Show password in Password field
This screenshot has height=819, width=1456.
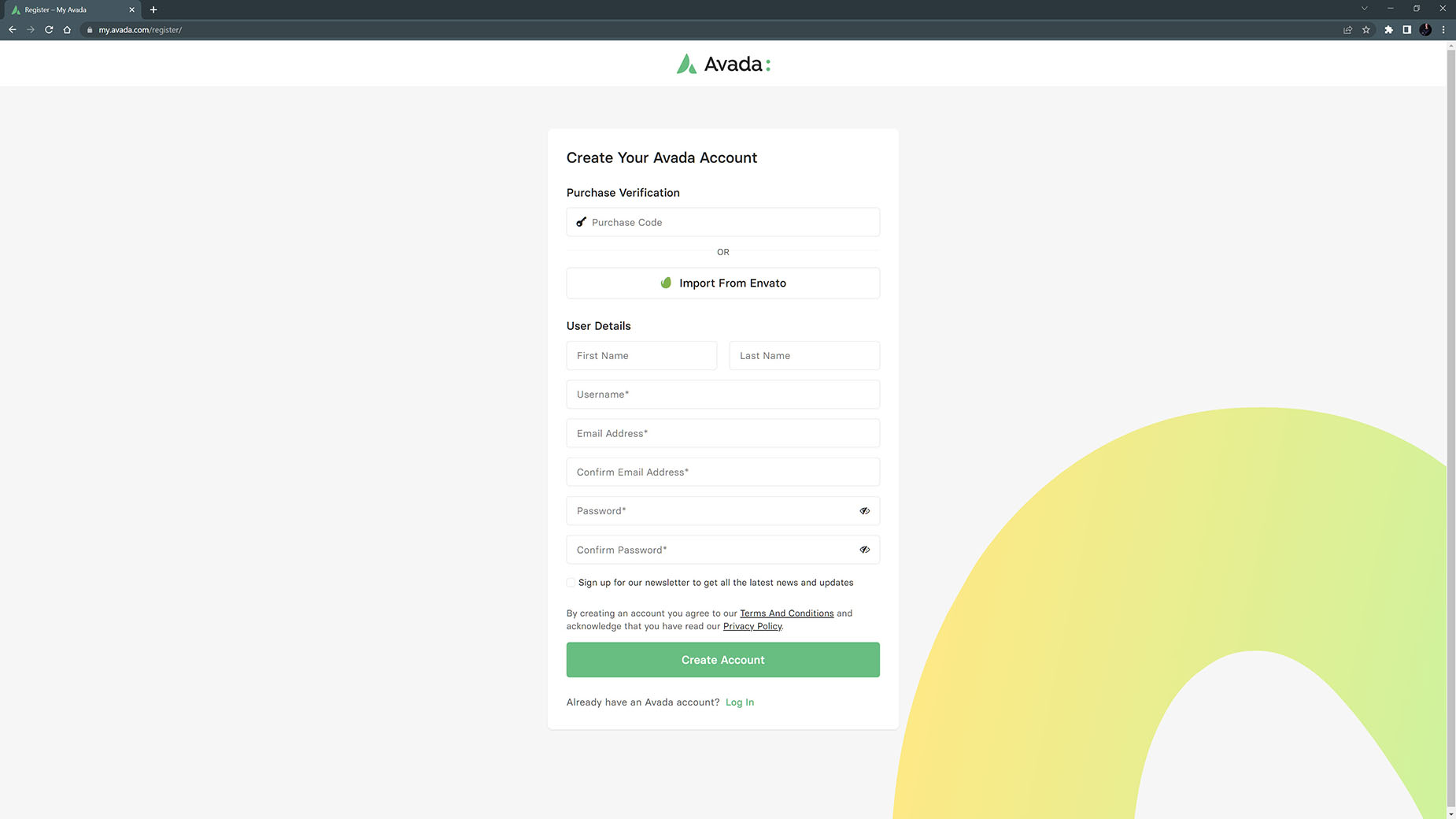coord(864,511)
